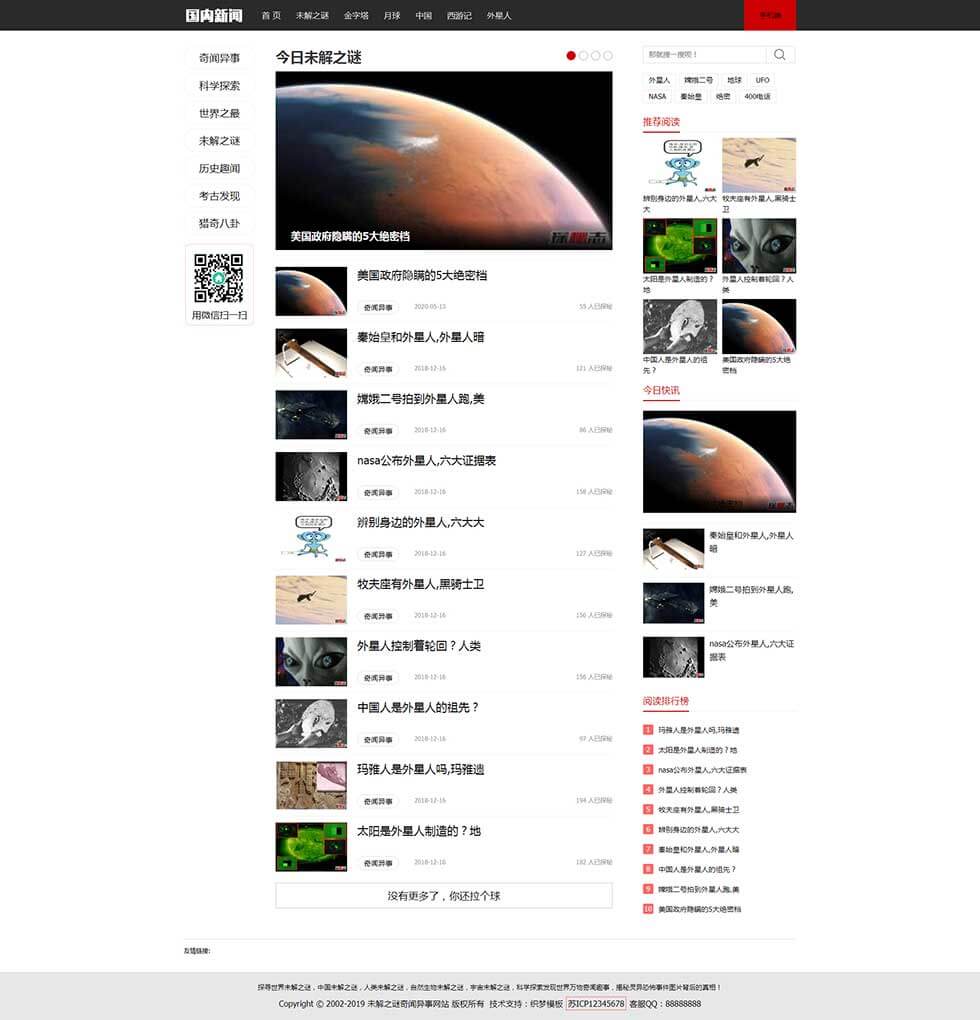Image resolution: width=980 pixels, height=1020 pixels.
Task: Click the ICP number link in footer
Action: point(596,1003)
